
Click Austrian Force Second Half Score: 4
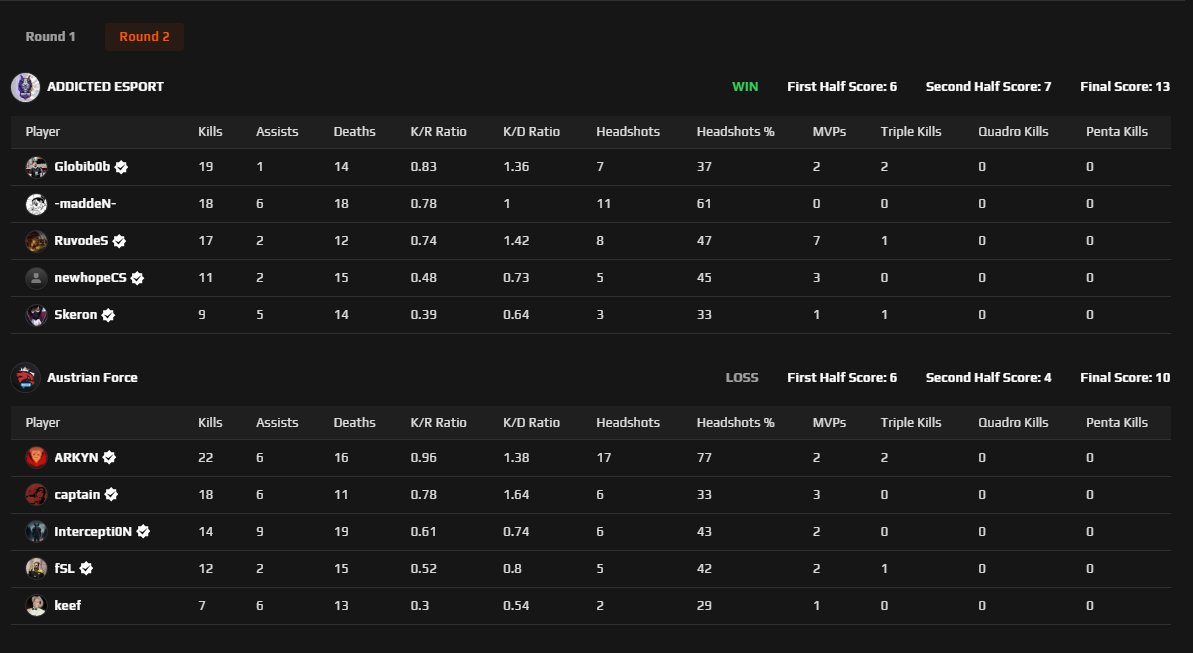(x=988, y=377)
